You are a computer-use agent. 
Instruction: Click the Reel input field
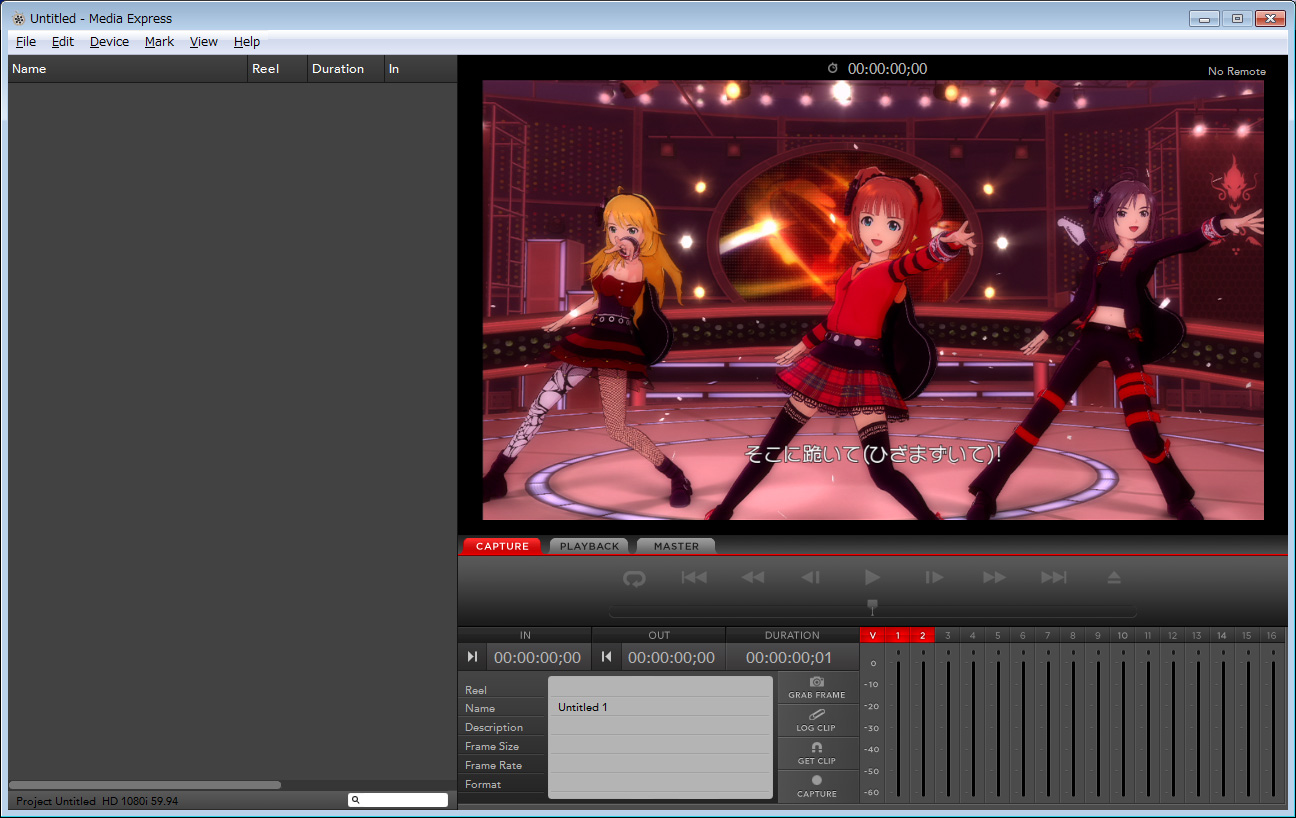pos(660,688)
